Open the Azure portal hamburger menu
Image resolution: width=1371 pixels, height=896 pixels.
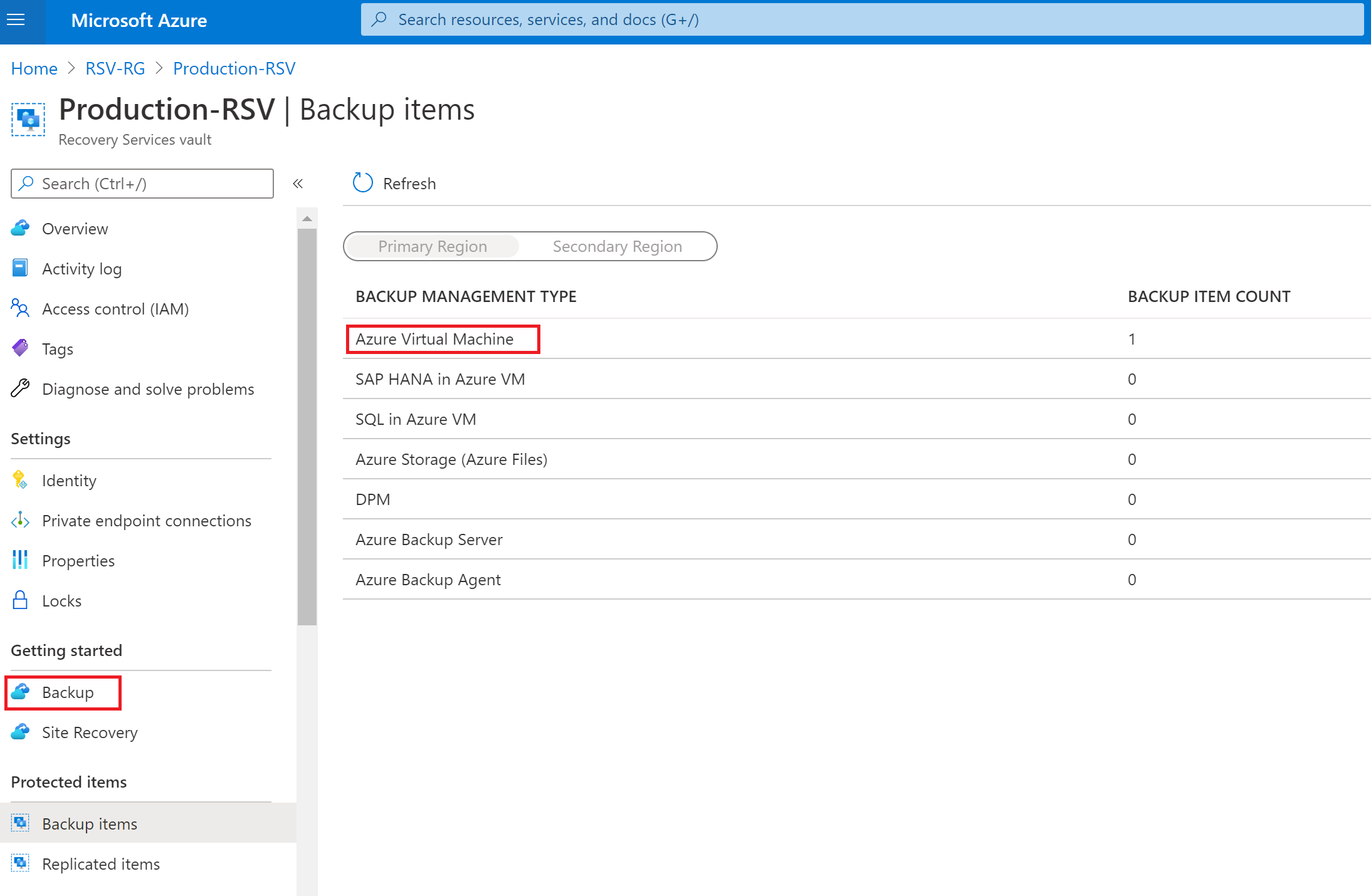(x=16, y=19)
